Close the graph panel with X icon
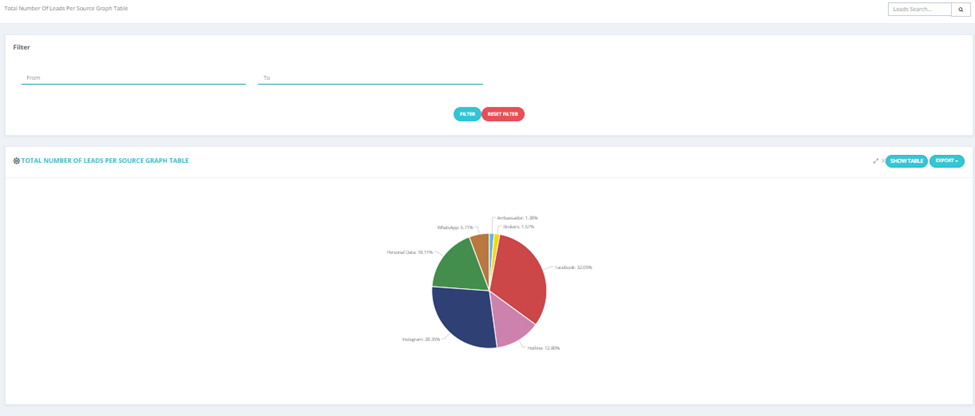The width and height of the screenshot is (975, 416). tap(884, 160)
